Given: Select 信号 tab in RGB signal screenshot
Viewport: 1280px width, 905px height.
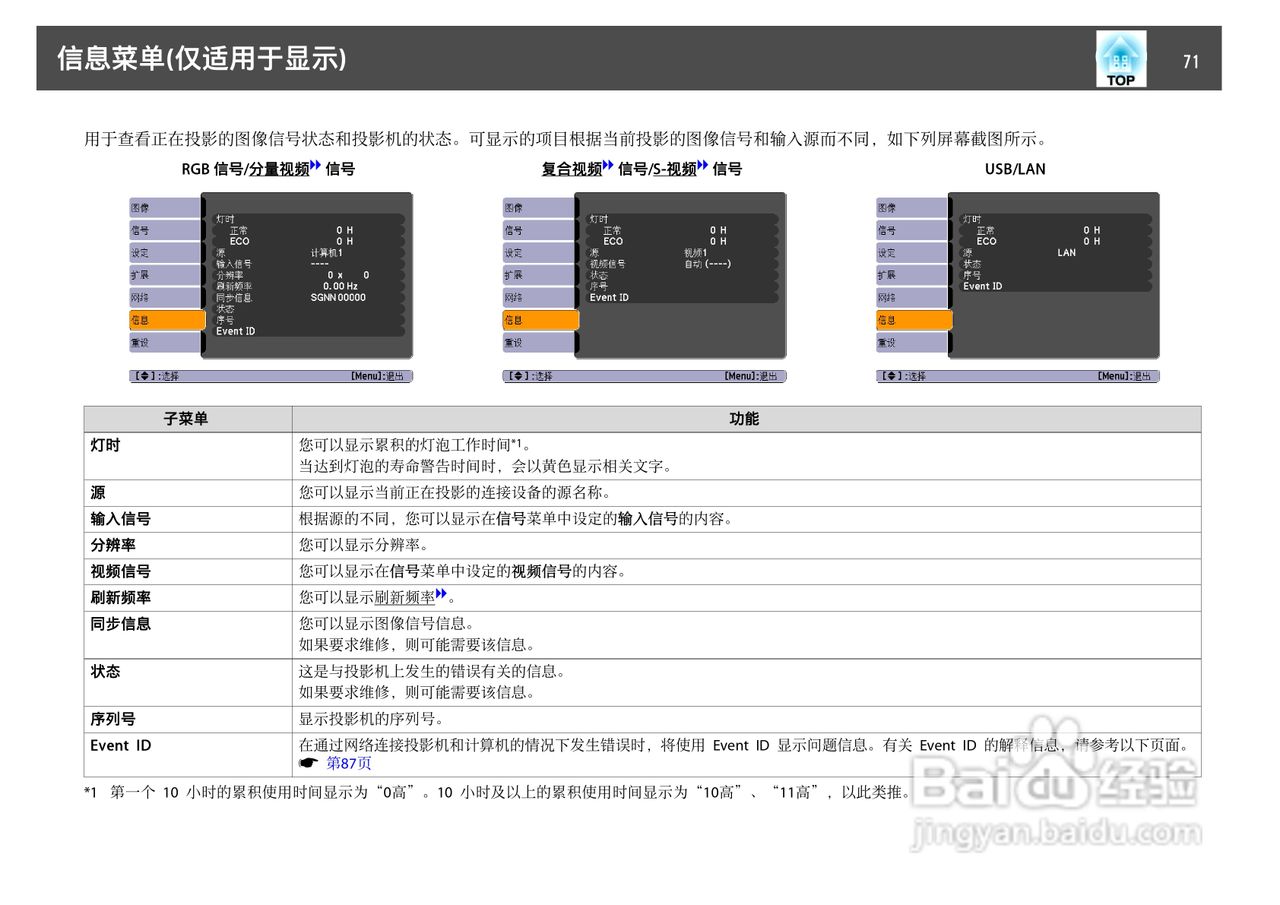Looking at the screenshot, I should [x=166, y=230].
